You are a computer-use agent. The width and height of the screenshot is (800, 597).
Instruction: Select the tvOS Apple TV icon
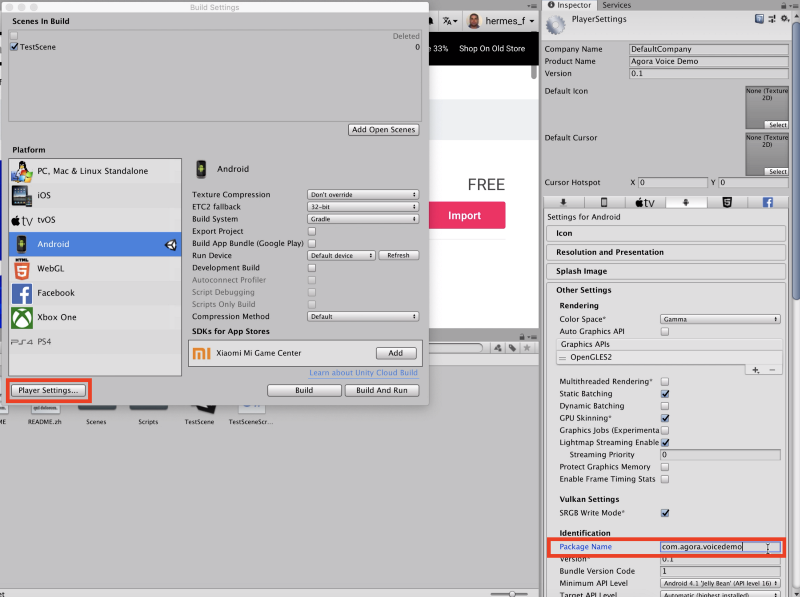click(x=21, y=220)
